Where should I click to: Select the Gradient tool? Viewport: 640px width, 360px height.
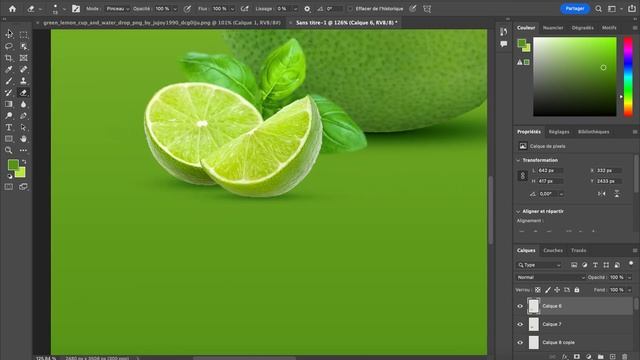pos(9,104)
